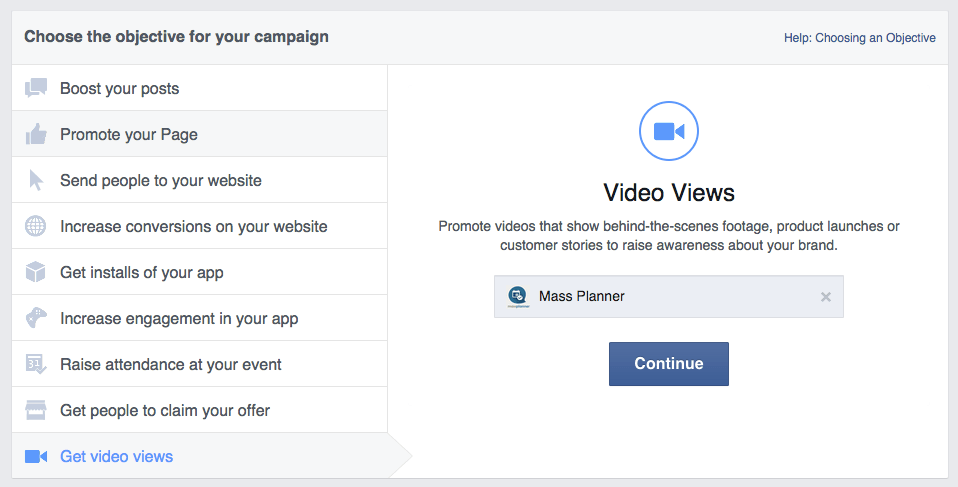The image size is (958, 487).
Task: Select Get people to claim your offer
Action: tap(199, 410)
